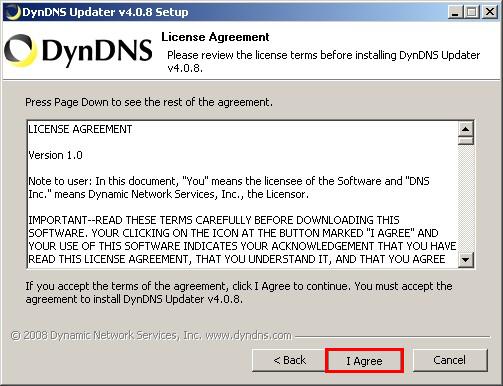
Task: Click the empty scrollbar track below the thumb
Action: click(466, 198)
